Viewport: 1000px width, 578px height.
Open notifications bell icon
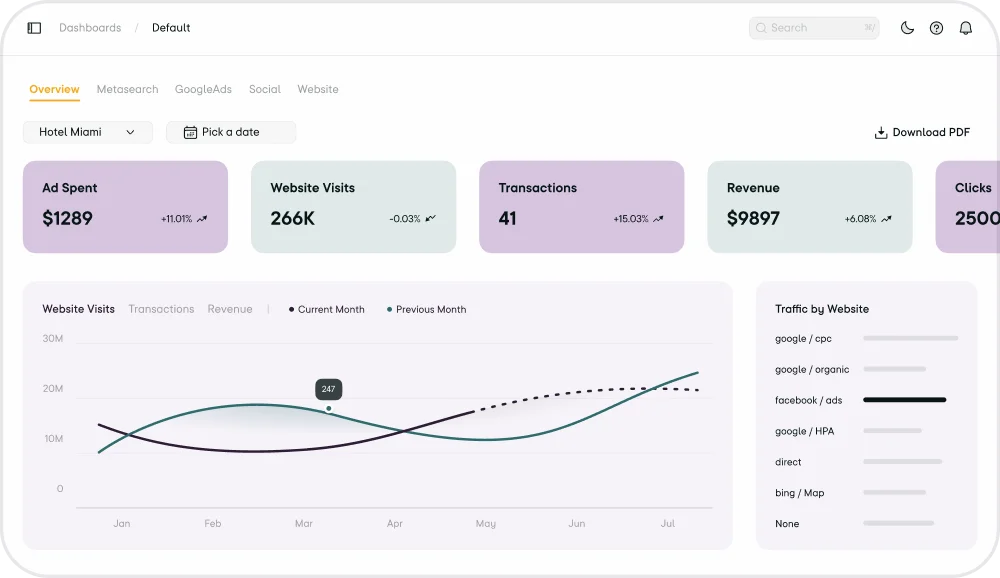[966, 28]
